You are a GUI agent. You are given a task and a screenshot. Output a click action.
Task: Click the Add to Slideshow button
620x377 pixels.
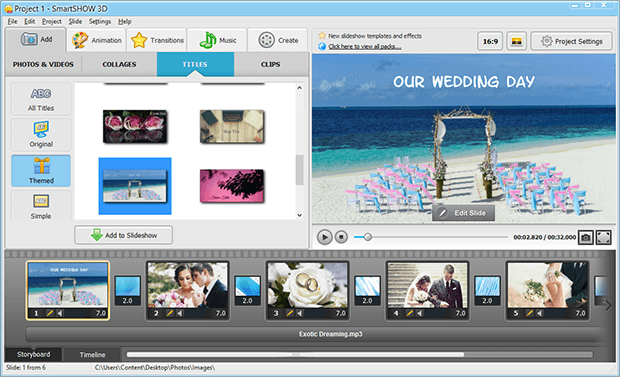[x=123, y=235]
